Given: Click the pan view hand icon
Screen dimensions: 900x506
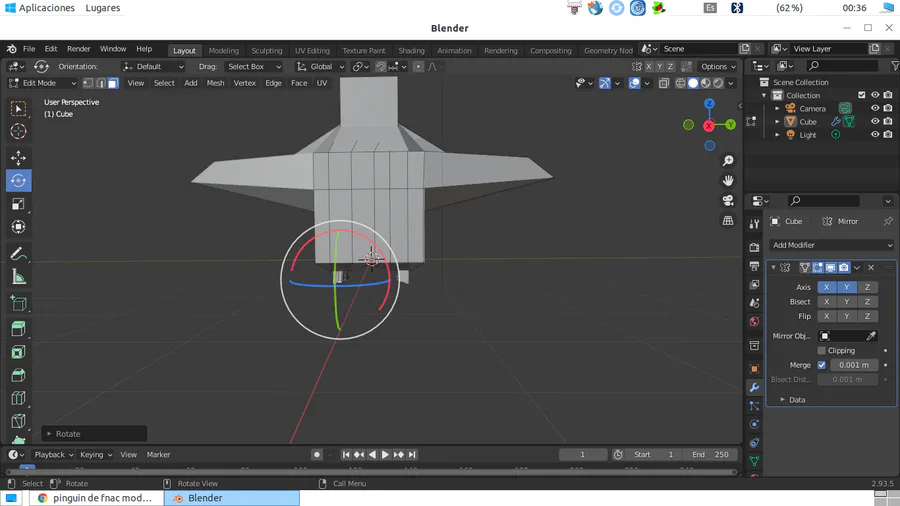Looking at the screenshot, I should [x=728, y=181].
